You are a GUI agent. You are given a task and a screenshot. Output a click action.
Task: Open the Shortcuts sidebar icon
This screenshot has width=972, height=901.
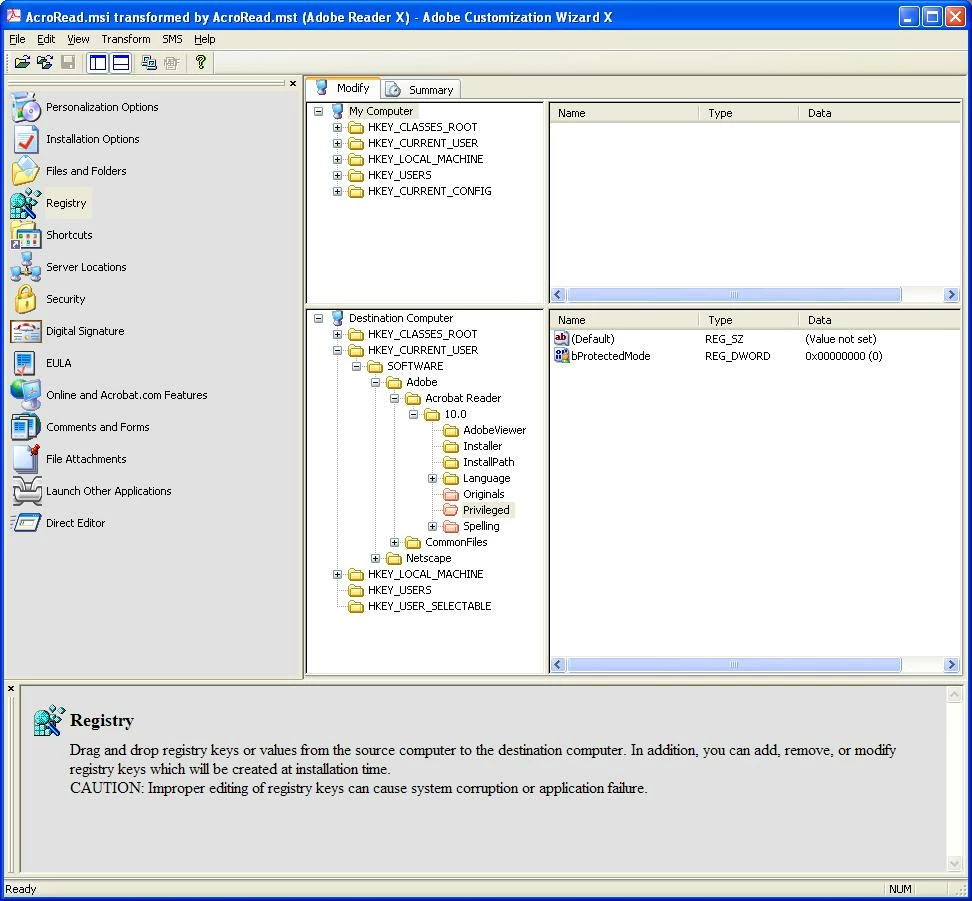click(x=25, y=235)
